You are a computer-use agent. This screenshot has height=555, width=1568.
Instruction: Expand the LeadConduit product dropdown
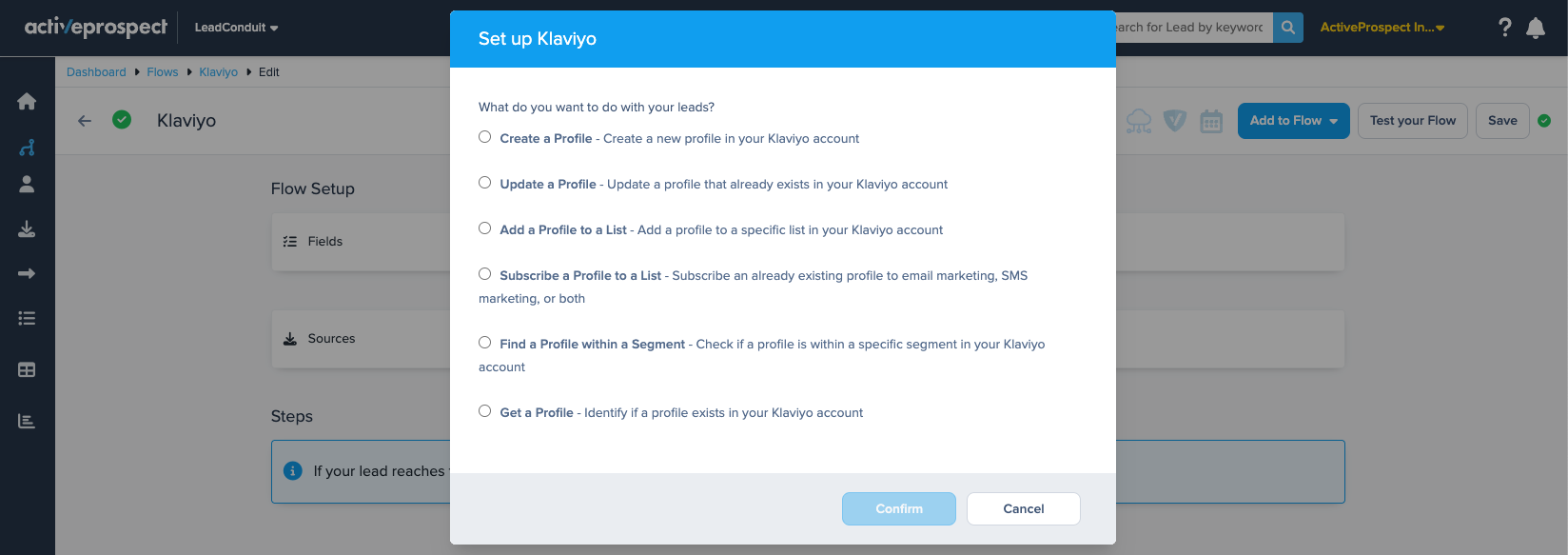(236, 28)
